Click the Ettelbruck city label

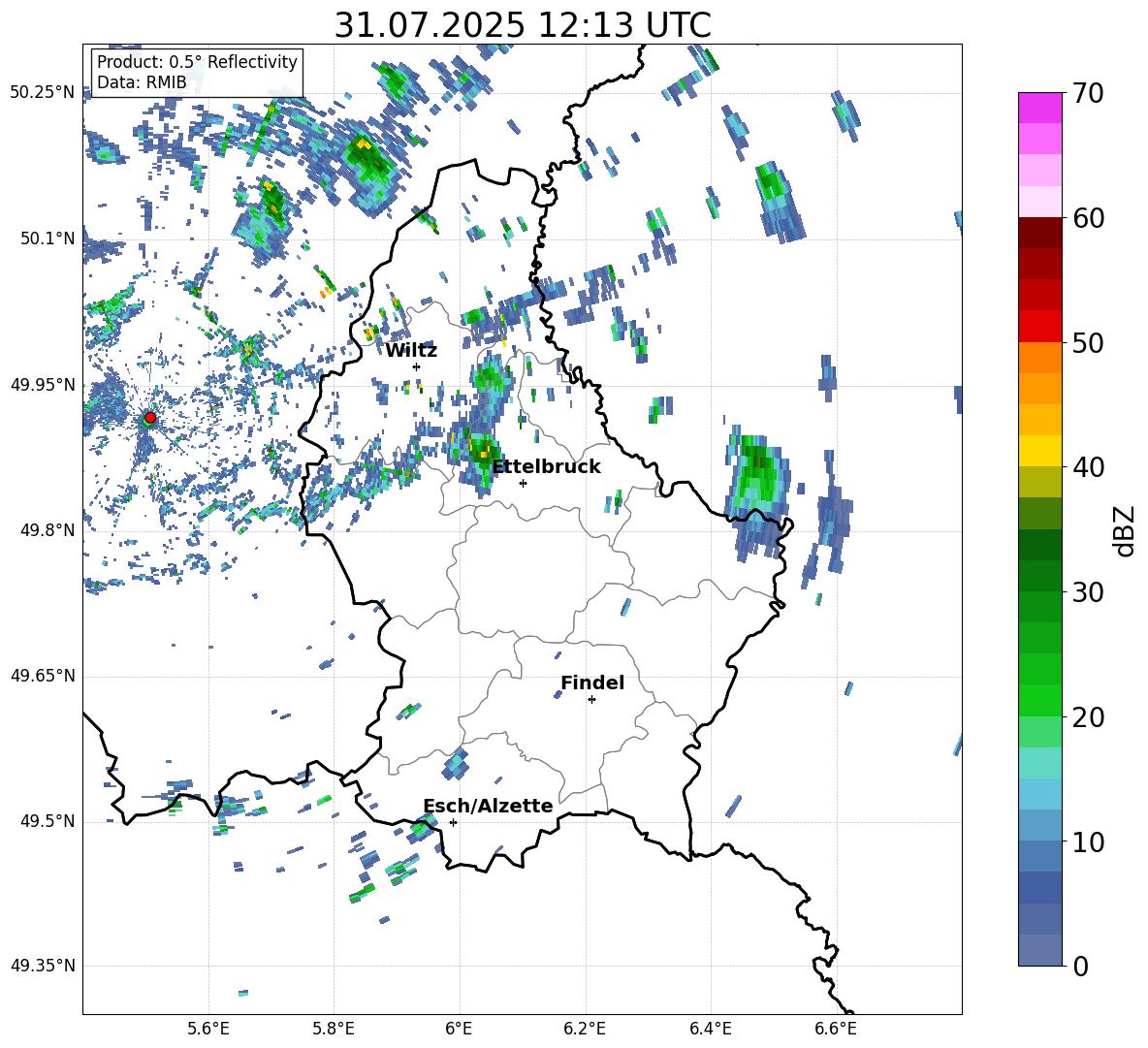546,467
